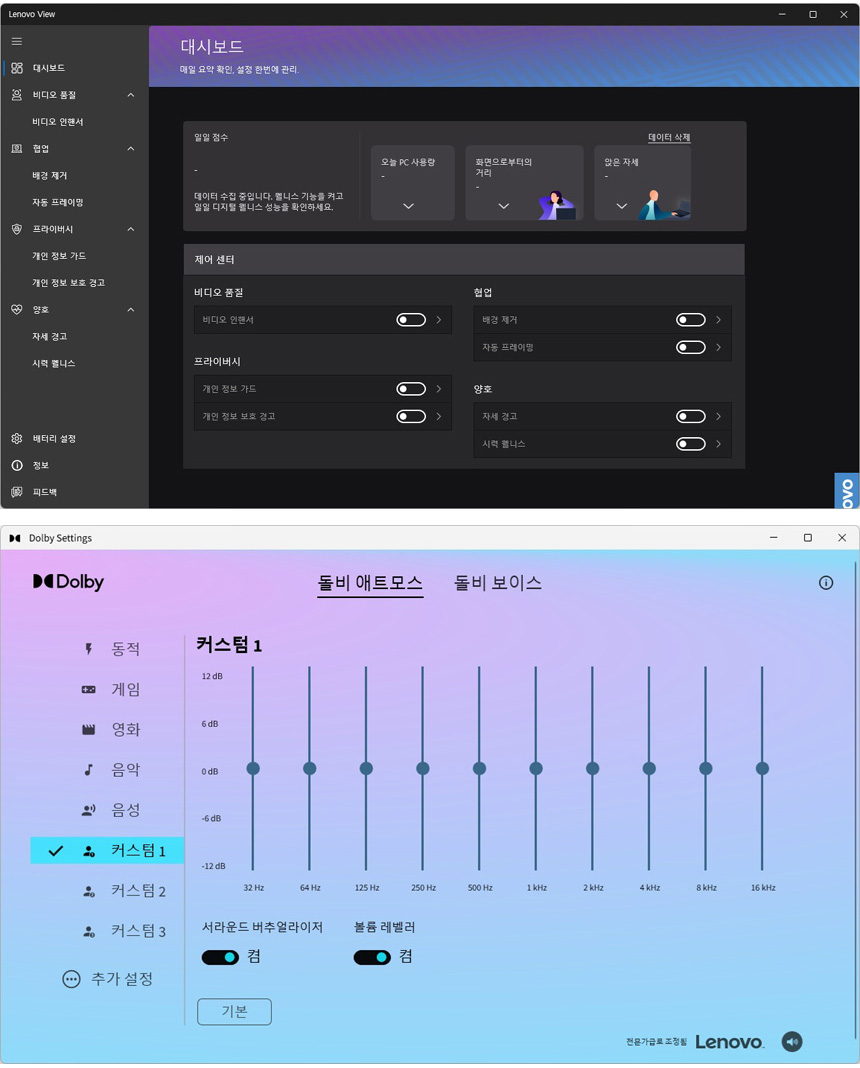Expand the 앉은 자세 card chevron
860x1068 pixels.
[x=621, y=206]
